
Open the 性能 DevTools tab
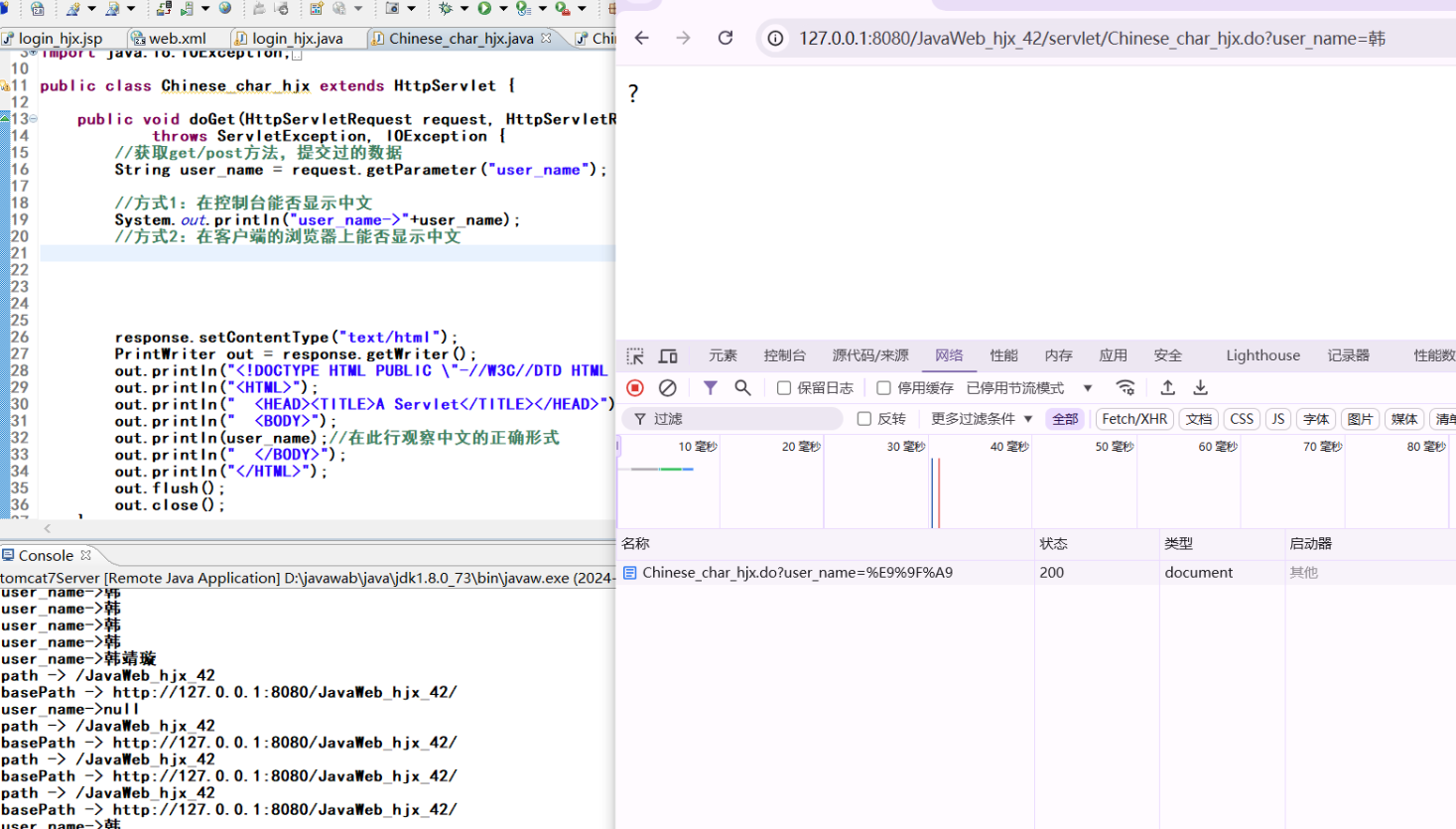[1003, 355]
